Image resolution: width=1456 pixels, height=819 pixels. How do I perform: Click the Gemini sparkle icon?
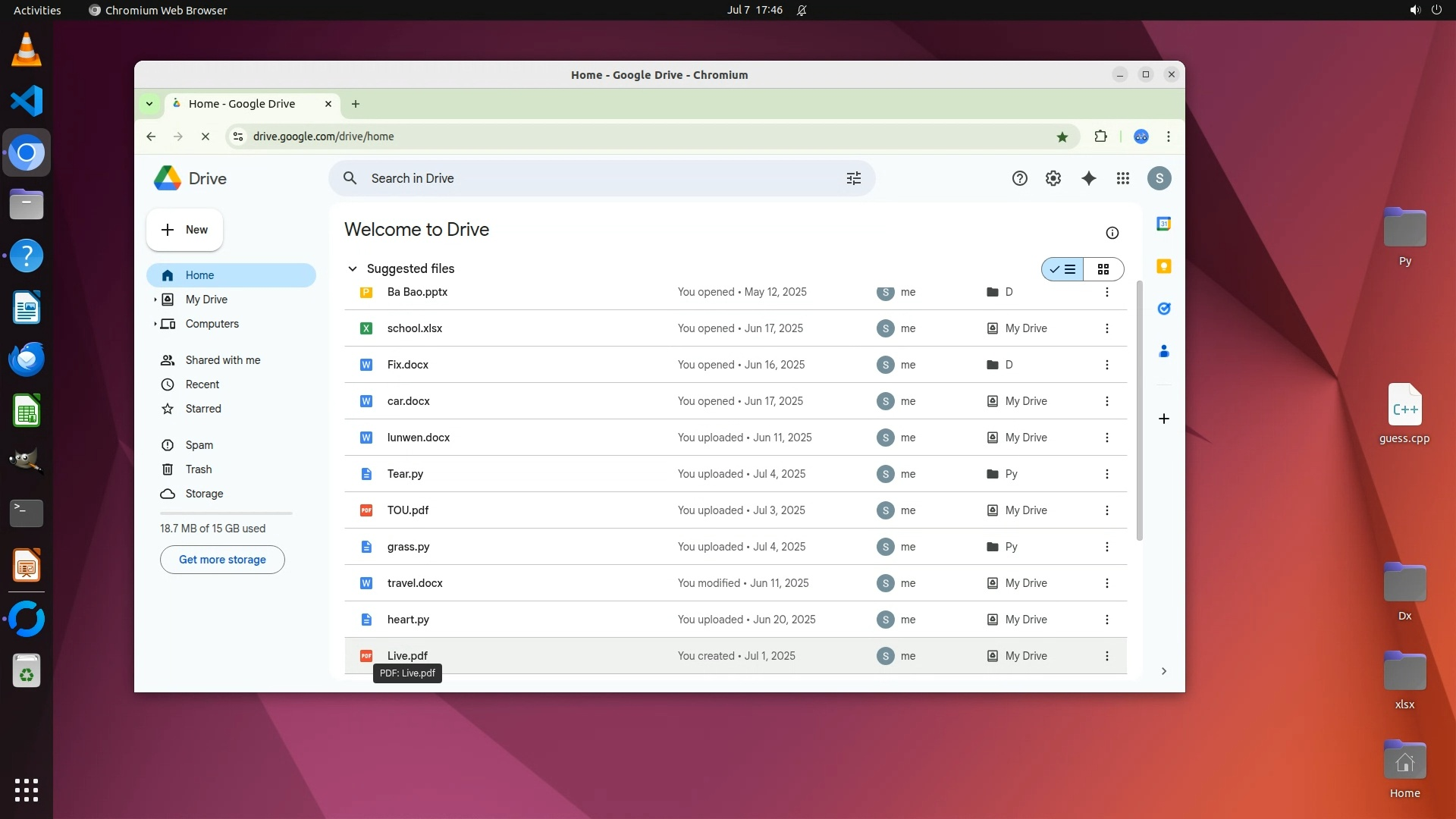tap(1088, 178)
